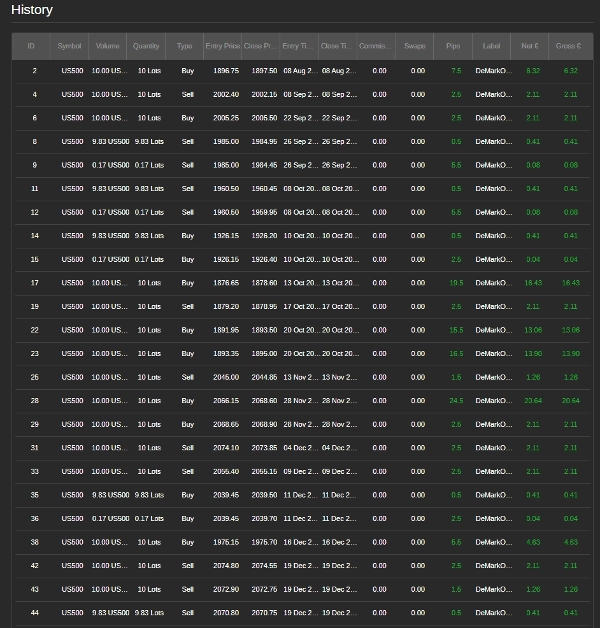
Task: Sort by the Swaps column header
Action: (415, 46)
